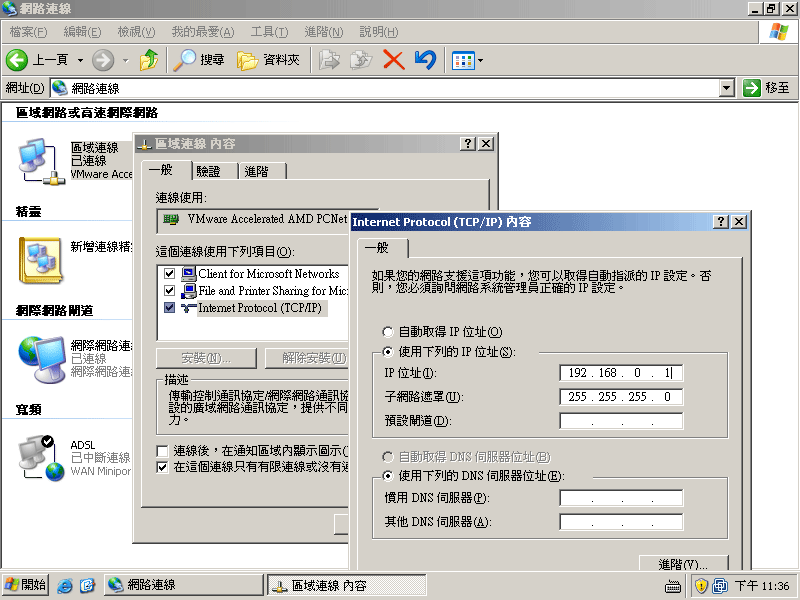Click the 下午 11:36 system clock
The height and width of the screenshot is (600, 800).
pos(762,586)
